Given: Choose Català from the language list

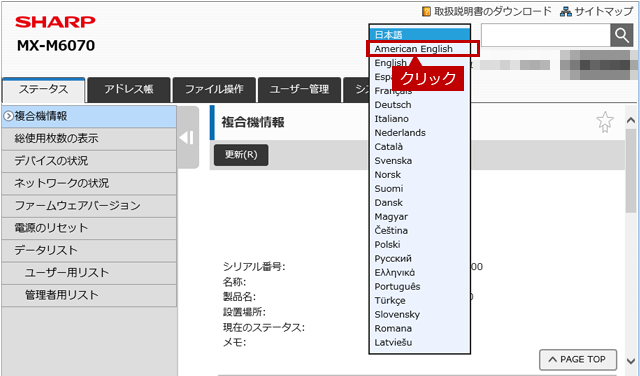Looking at the screenshot, I should [420, 147].
